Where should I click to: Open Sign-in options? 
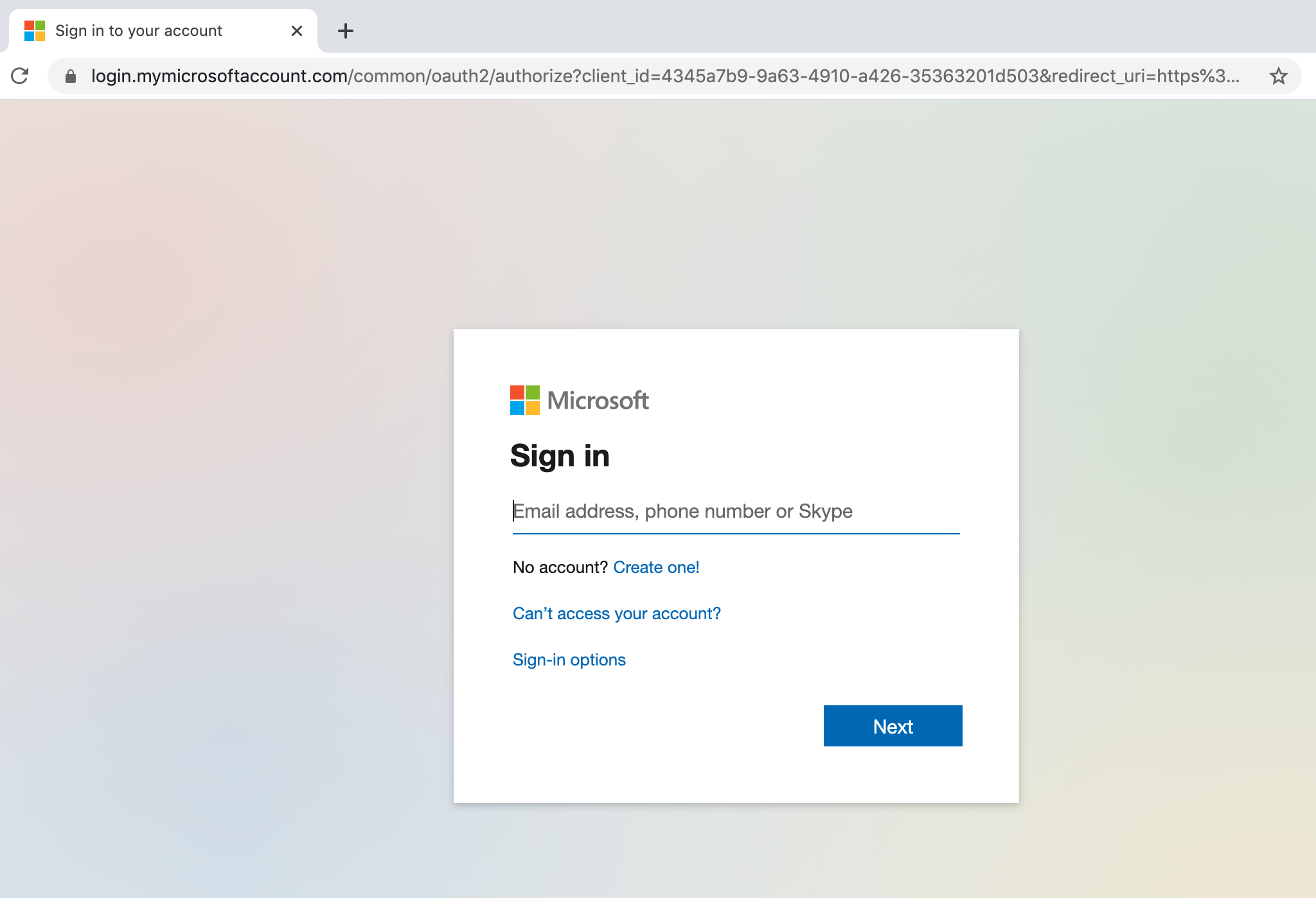coord(569,660)
